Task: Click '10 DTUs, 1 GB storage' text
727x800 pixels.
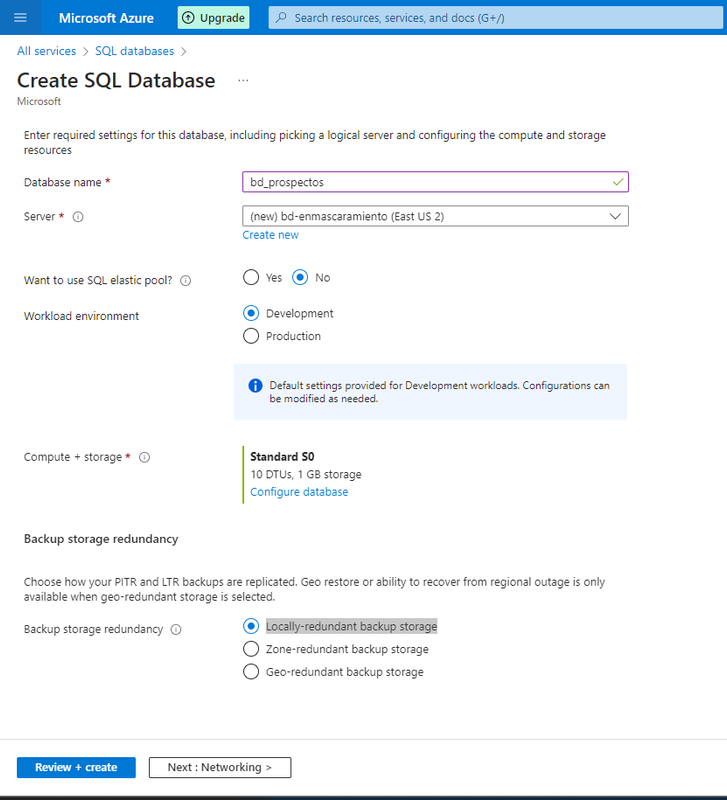Action: [x=306, y=474]
